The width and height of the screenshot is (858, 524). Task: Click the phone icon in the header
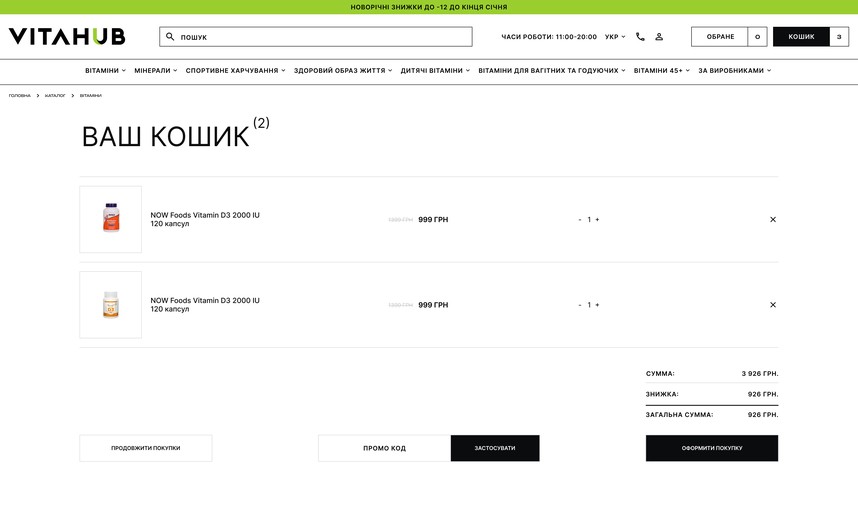click(640, 37)
